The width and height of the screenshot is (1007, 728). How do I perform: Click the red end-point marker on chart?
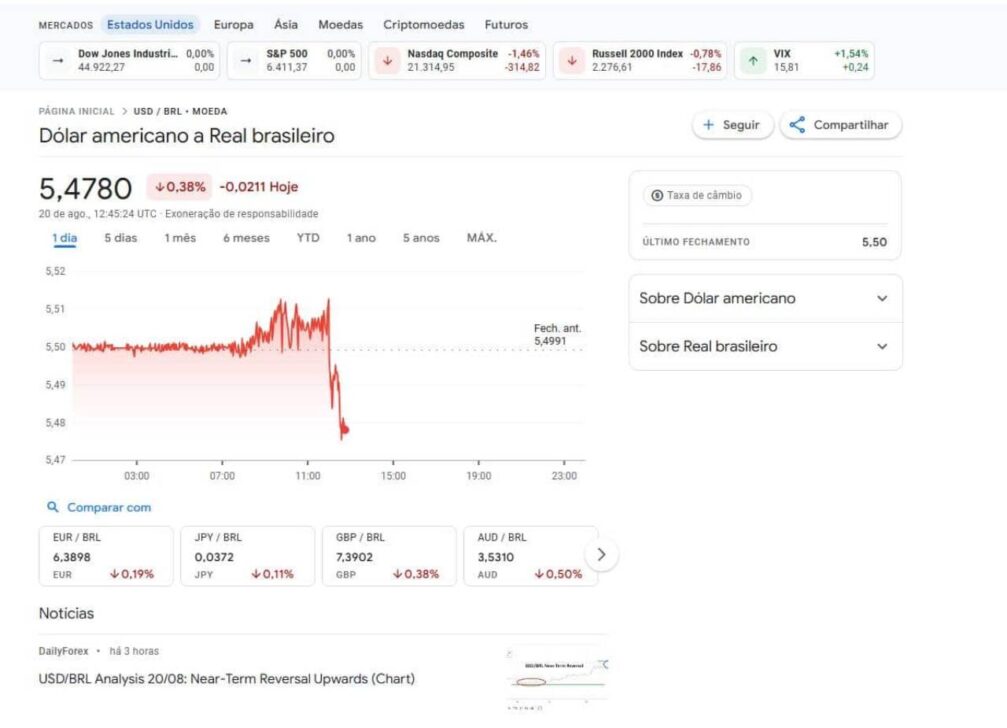[x=345, y=429]
